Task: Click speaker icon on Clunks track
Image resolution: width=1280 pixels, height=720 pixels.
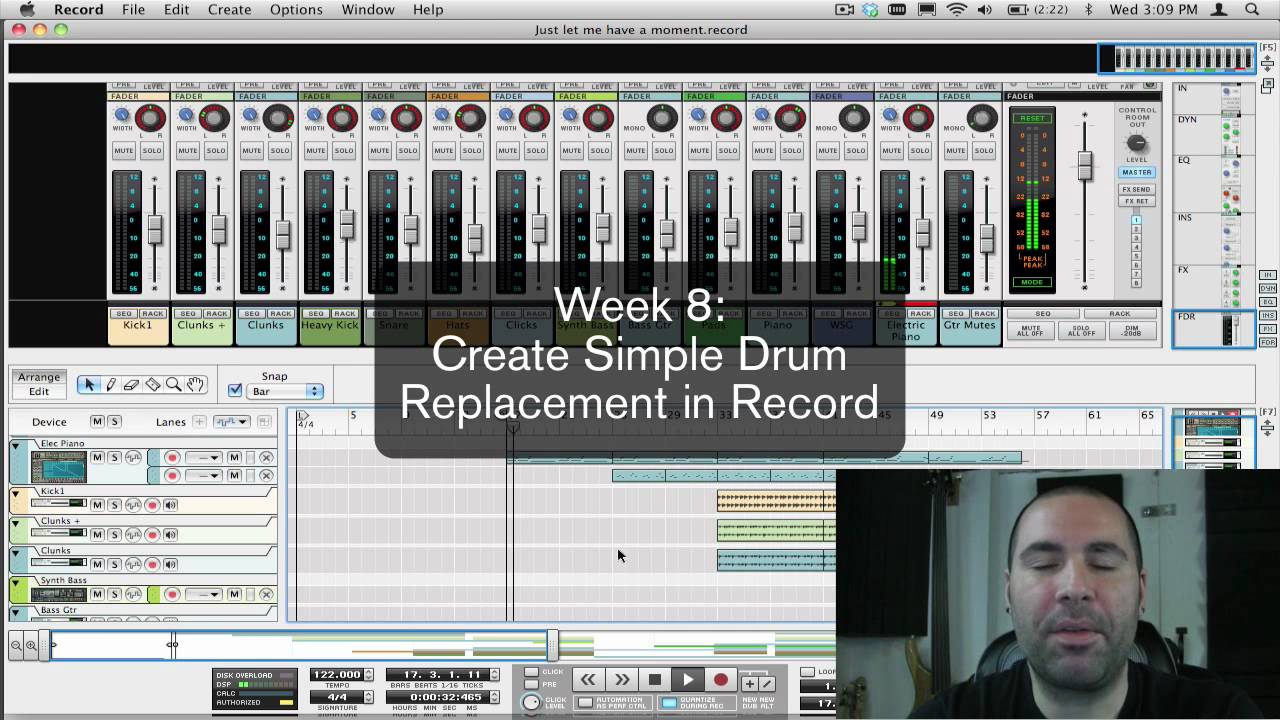Action: click(x=170, y=564)
